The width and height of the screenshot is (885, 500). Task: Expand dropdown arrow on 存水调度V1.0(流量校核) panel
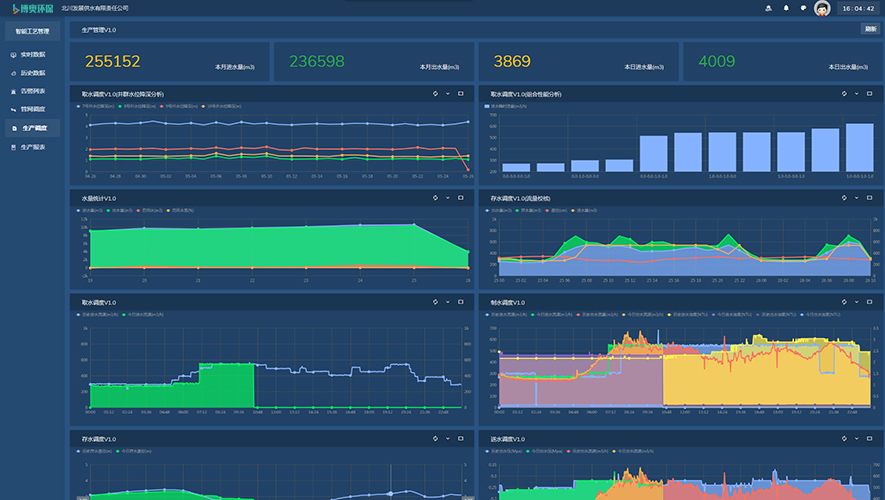tap(856, 198)
